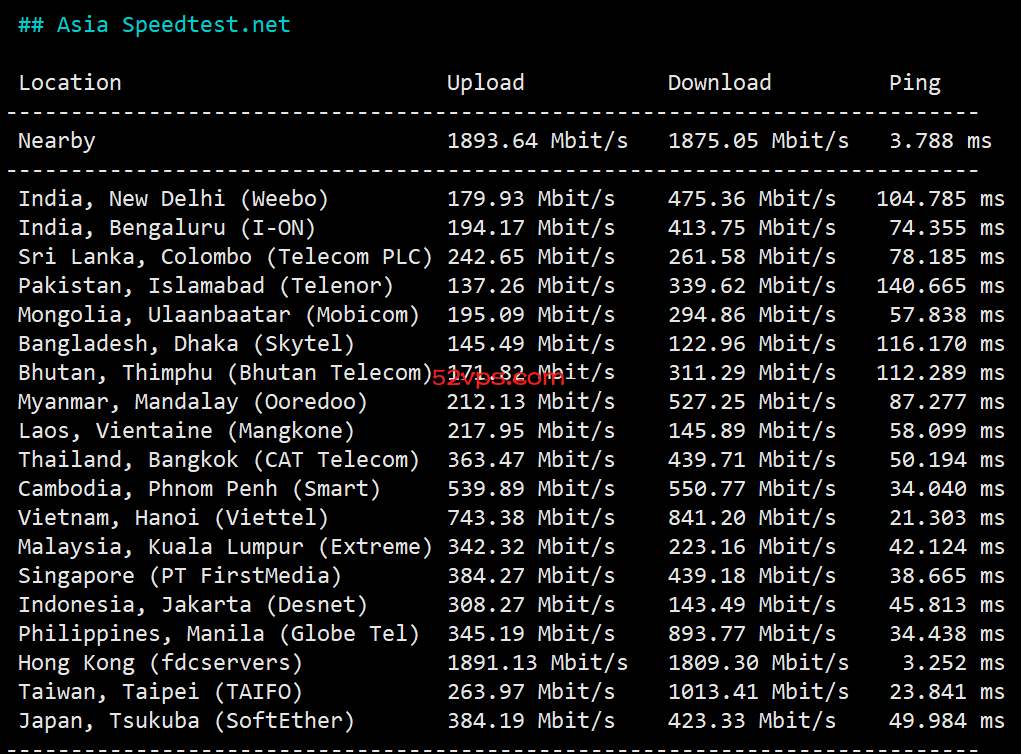The width and height of the screenshot is (1021, 754).
Task: Select Bangkok ping value 50.194 ms
Action: point(947,460)
